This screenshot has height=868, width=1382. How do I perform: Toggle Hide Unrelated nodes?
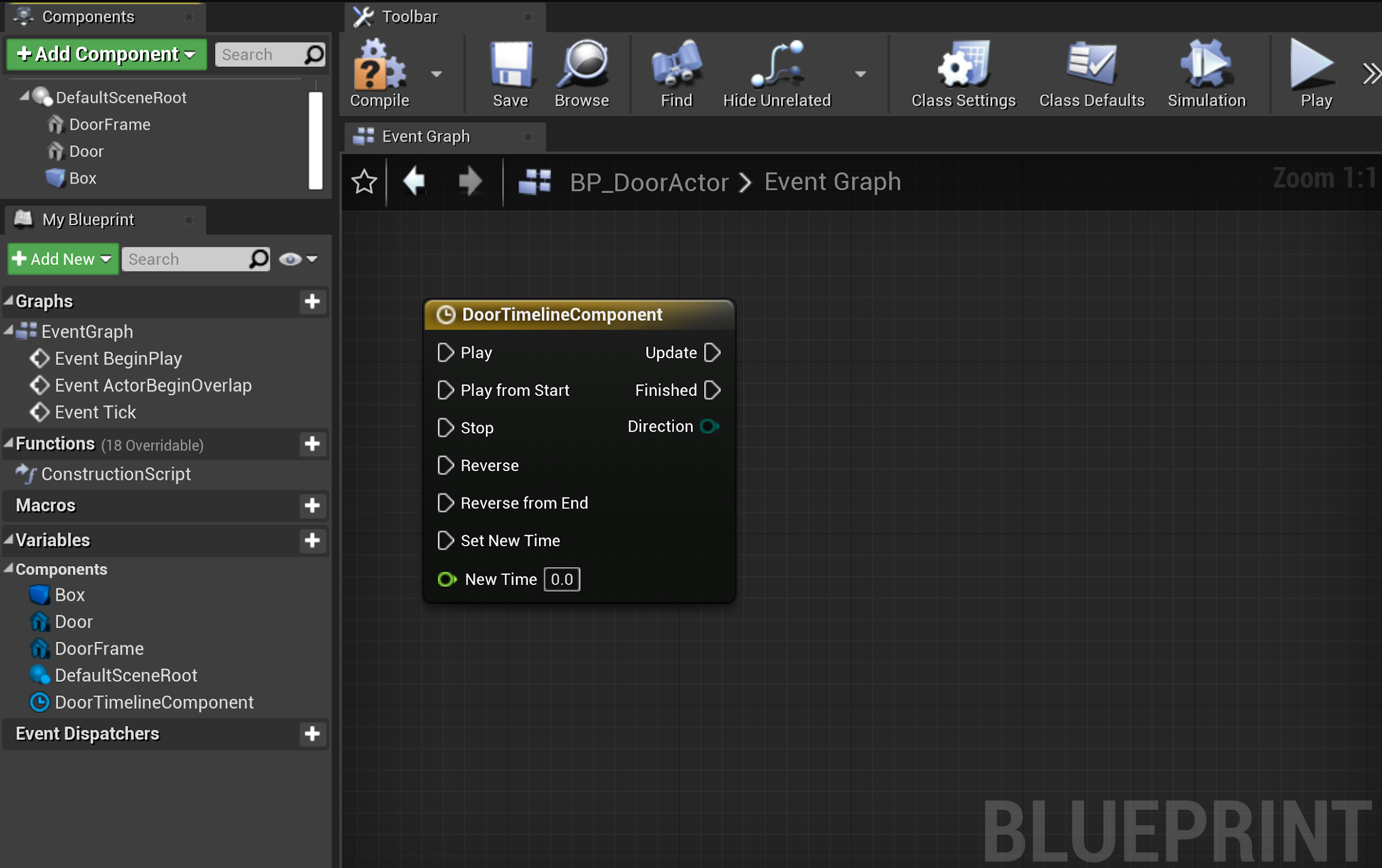point(777,65)
